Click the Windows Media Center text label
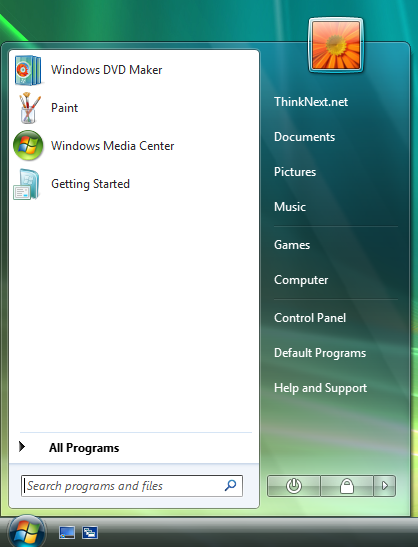 coord(112,146)
